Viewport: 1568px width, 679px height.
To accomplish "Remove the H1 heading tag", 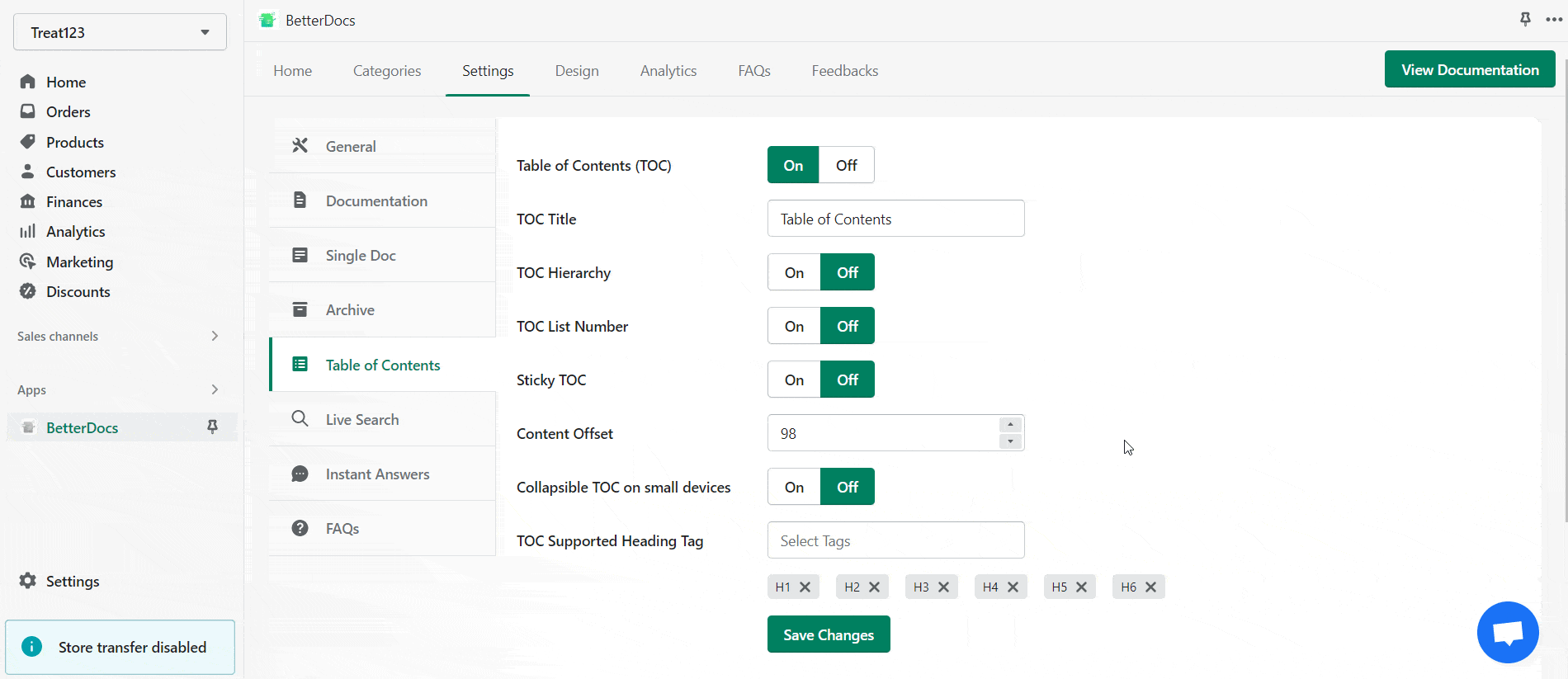I will click(x=805, y=587).
